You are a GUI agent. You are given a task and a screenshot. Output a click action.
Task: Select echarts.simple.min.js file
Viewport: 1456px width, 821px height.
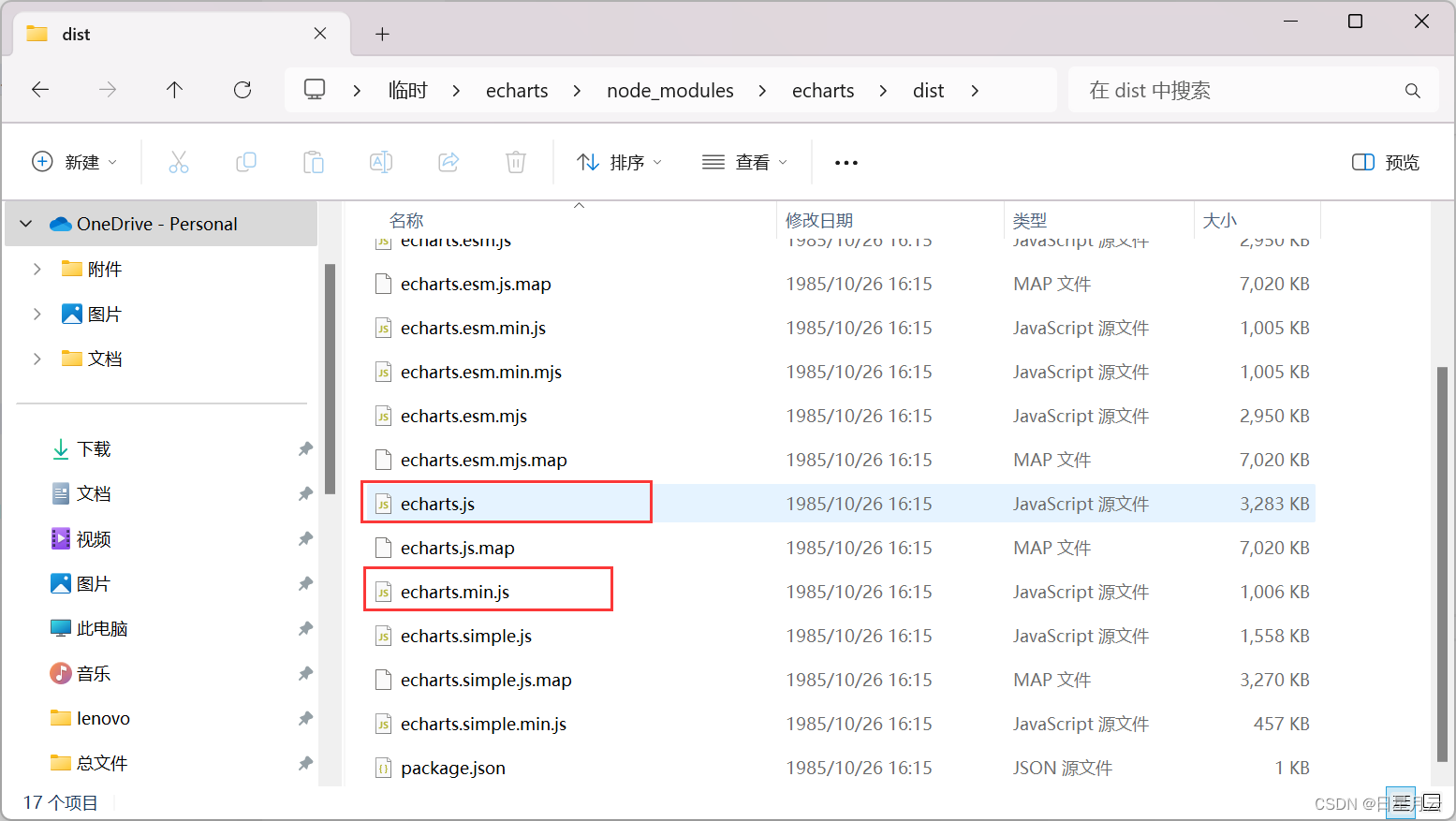click(x=838, y=724)
